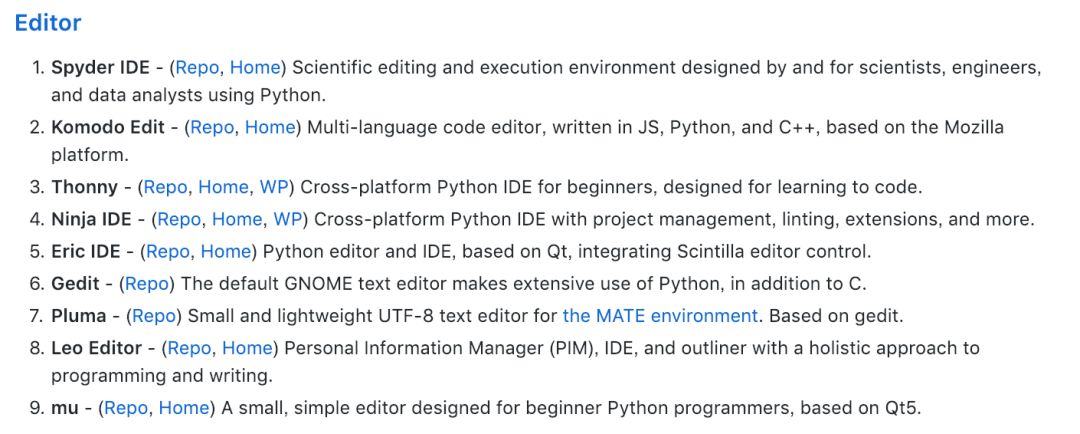1080x434 pixels.
Task: Open Thonny's Home link
Action: tap(223, 187)
